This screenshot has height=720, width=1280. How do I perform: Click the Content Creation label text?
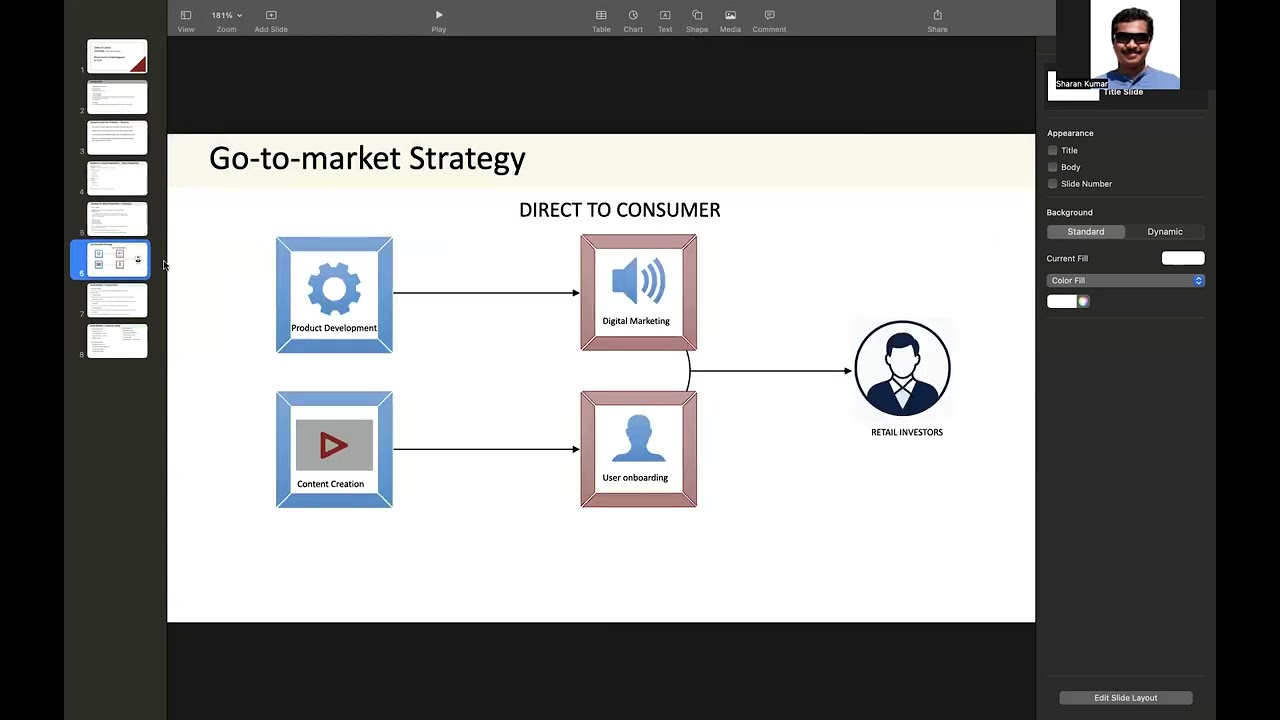(330, 484)
